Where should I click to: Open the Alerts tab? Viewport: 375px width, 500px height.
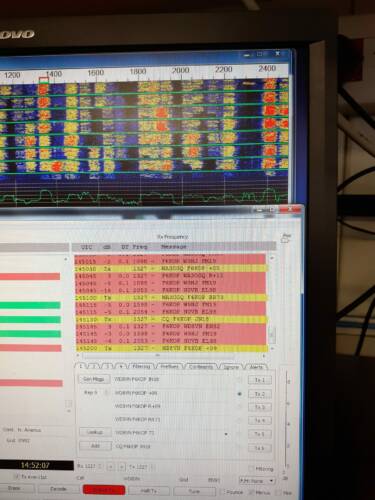point(256,367)
